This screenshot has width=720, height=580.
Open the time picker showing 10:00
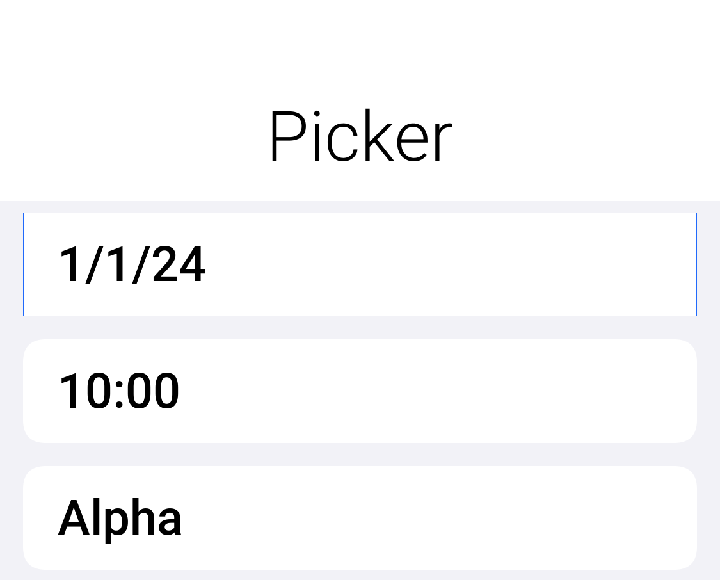[360, 391]
